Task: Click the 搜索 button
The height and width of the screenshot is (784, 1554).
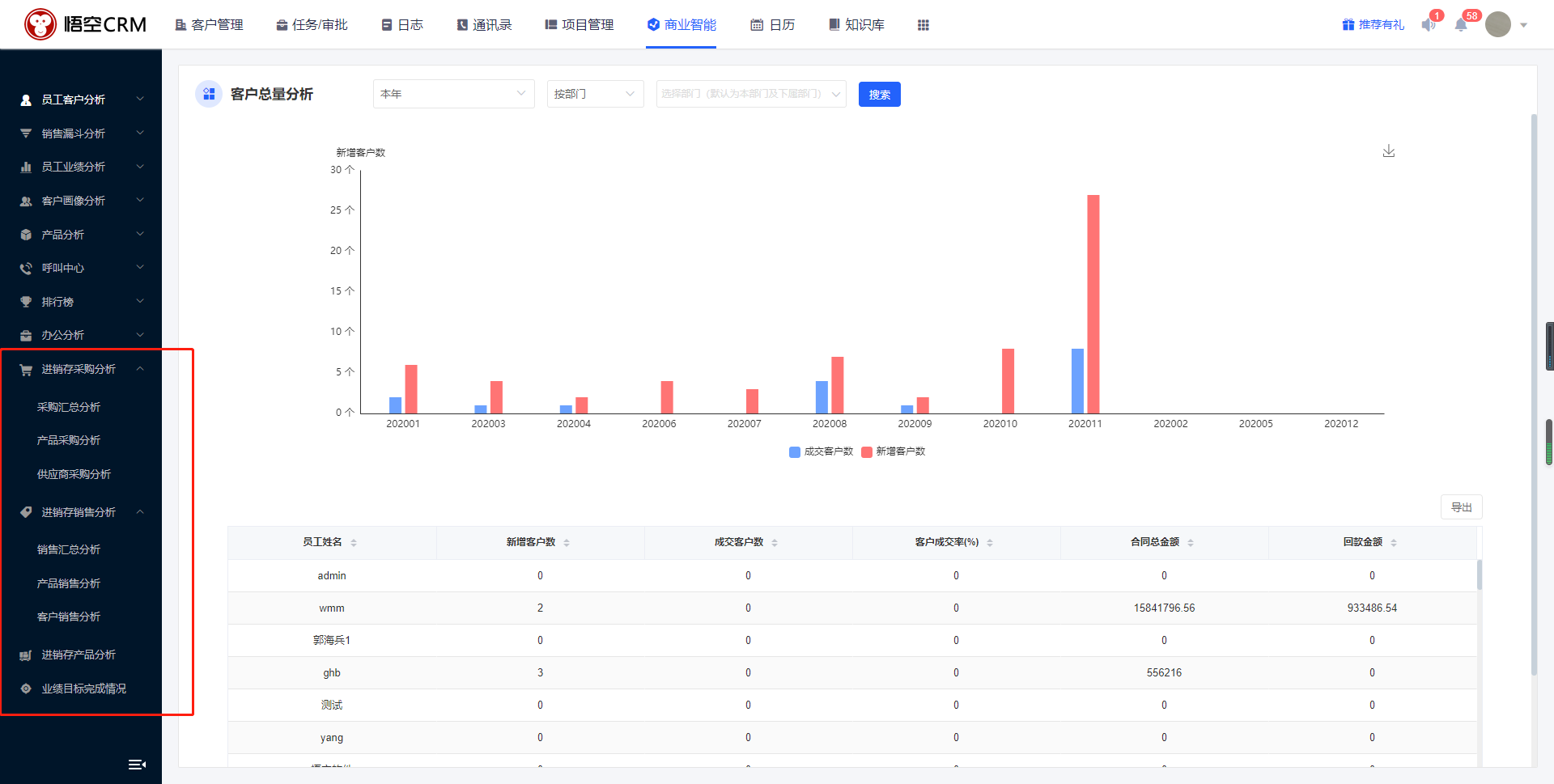Action: coord(879,95)
